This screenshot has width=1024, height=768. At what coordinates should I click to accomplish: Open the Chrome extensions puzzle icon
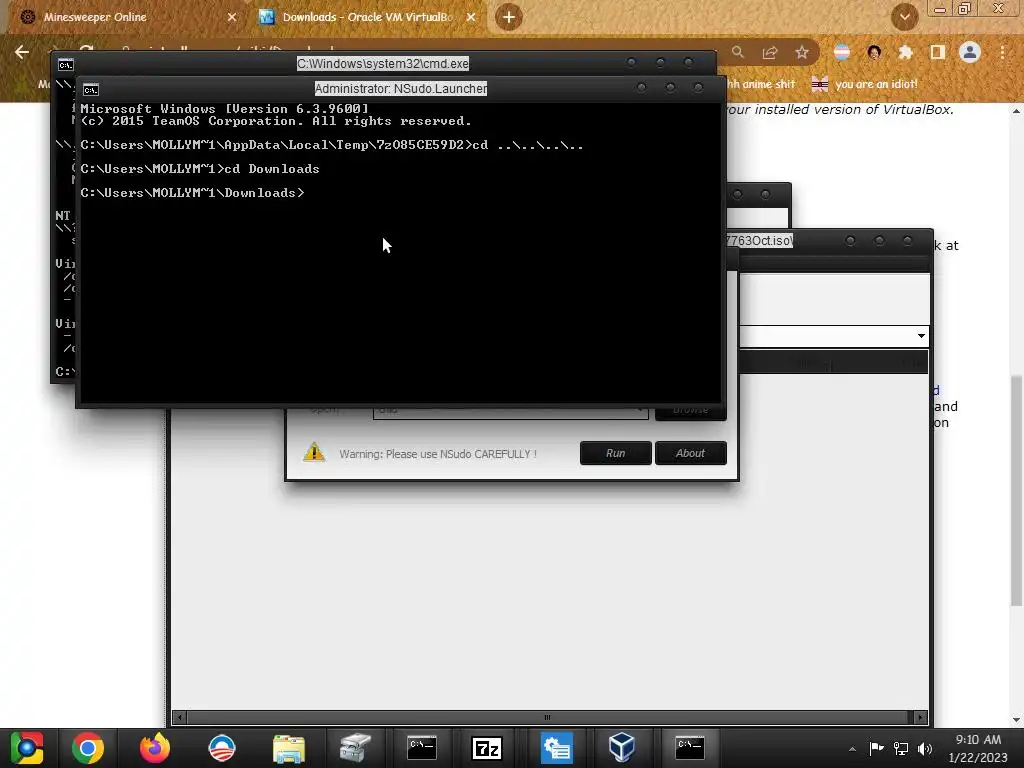(905, 52)
